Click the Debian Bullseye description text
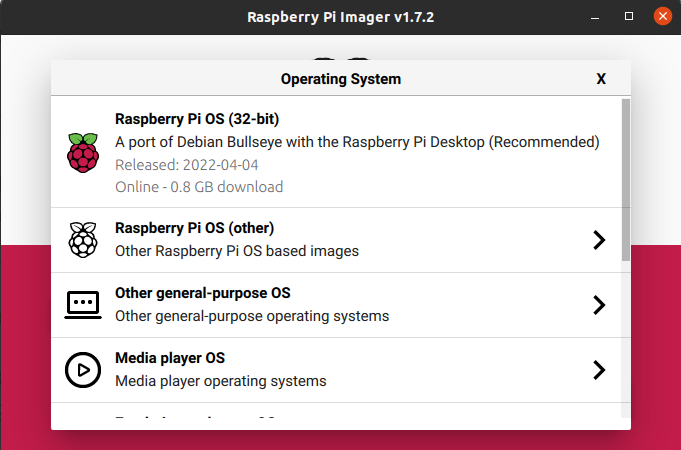Image resolution: width=681 pixels, height=450 pixels. pos(357,142)
